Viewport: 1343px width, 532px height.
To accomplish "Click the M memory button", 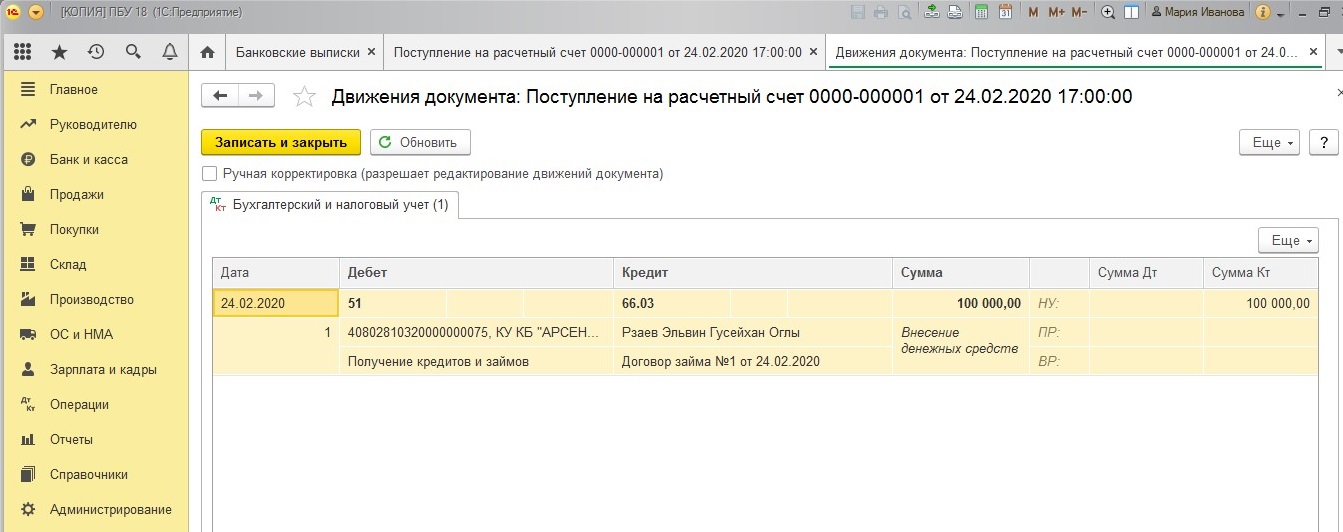I will point(1033,12).
